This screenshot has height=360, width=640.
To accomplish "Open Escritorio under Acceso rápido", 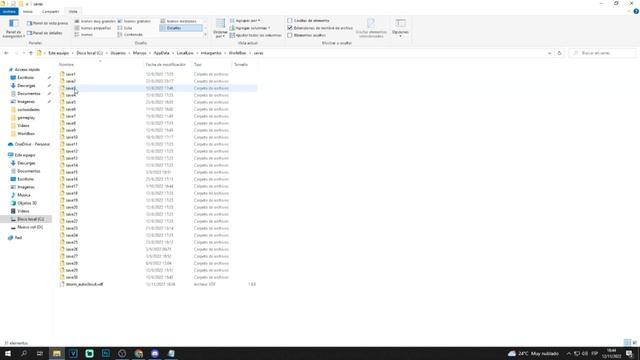I will point(25,78).
